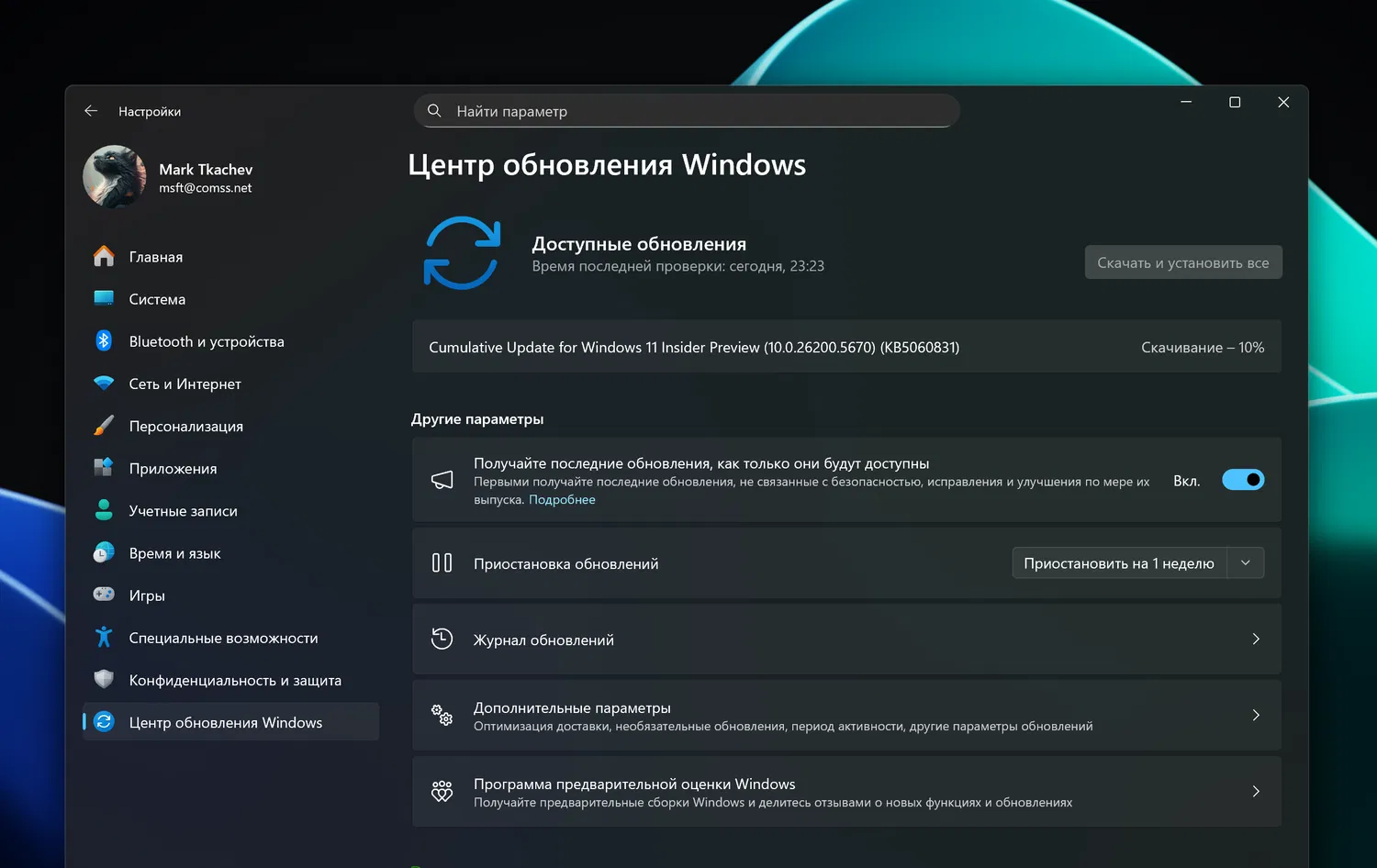The width and height of the screenshot is (1377, 868).
Task: Select Персонализация in the sidebar
Action: point(230,426)
